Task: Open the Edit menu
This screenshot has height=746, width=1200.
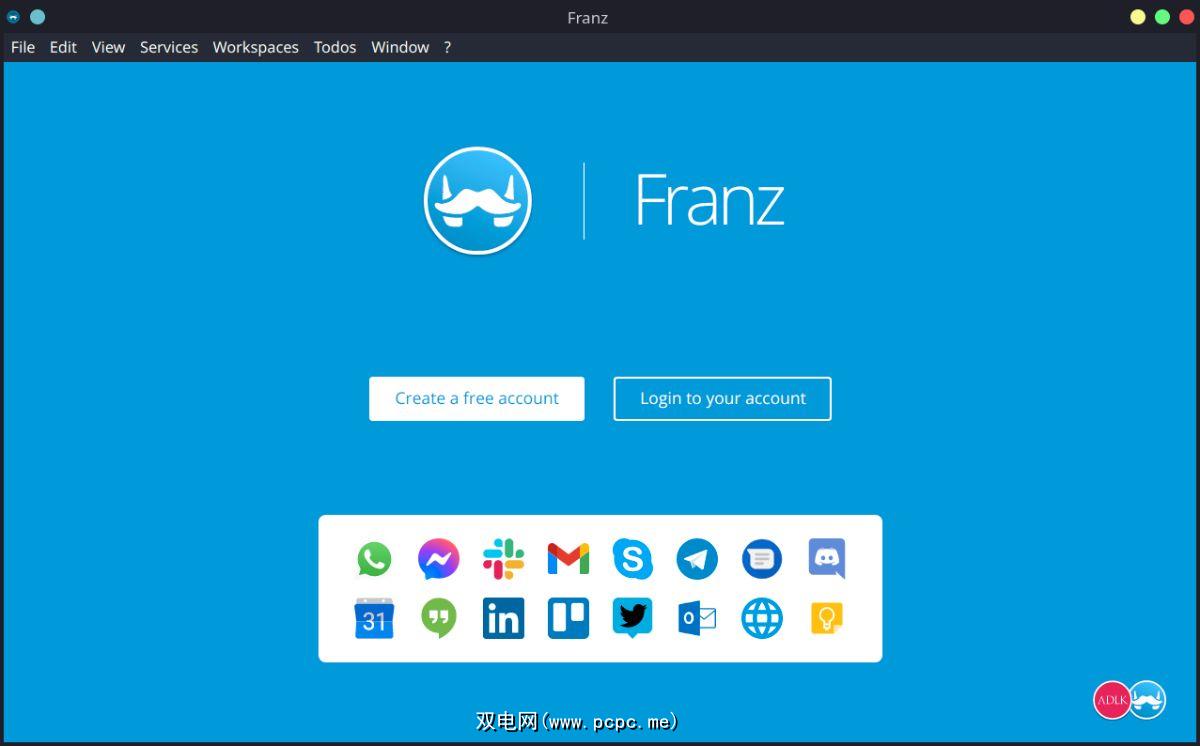Action: [63, 47]
